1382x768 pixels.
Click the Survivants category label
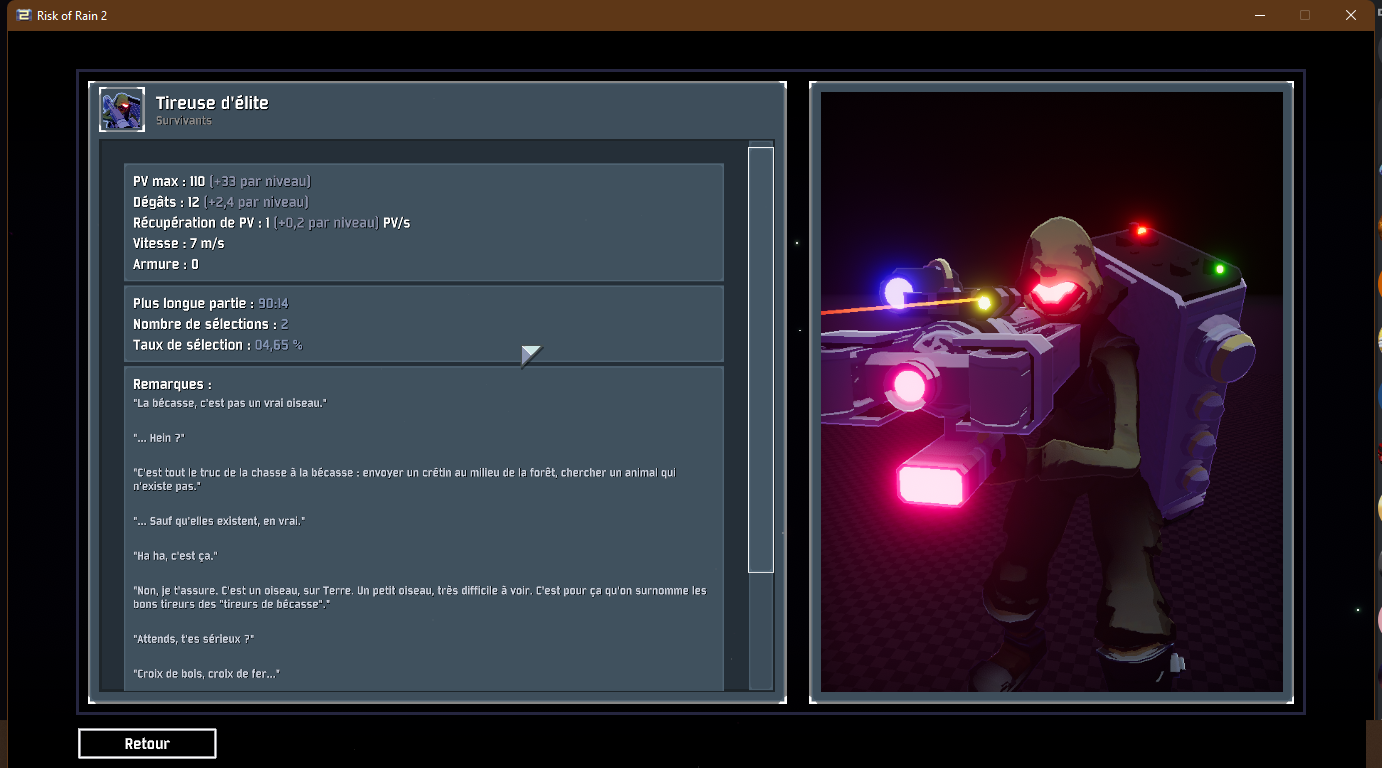183,121
